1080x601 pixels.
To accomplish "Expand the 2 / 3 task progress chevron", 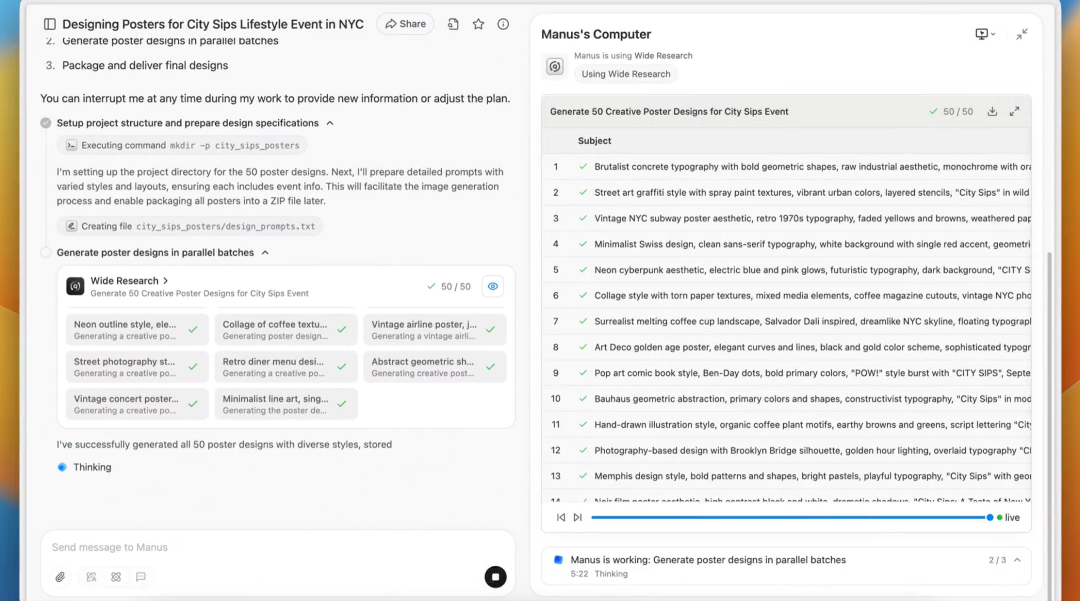I will click(x=1017, y=560).
